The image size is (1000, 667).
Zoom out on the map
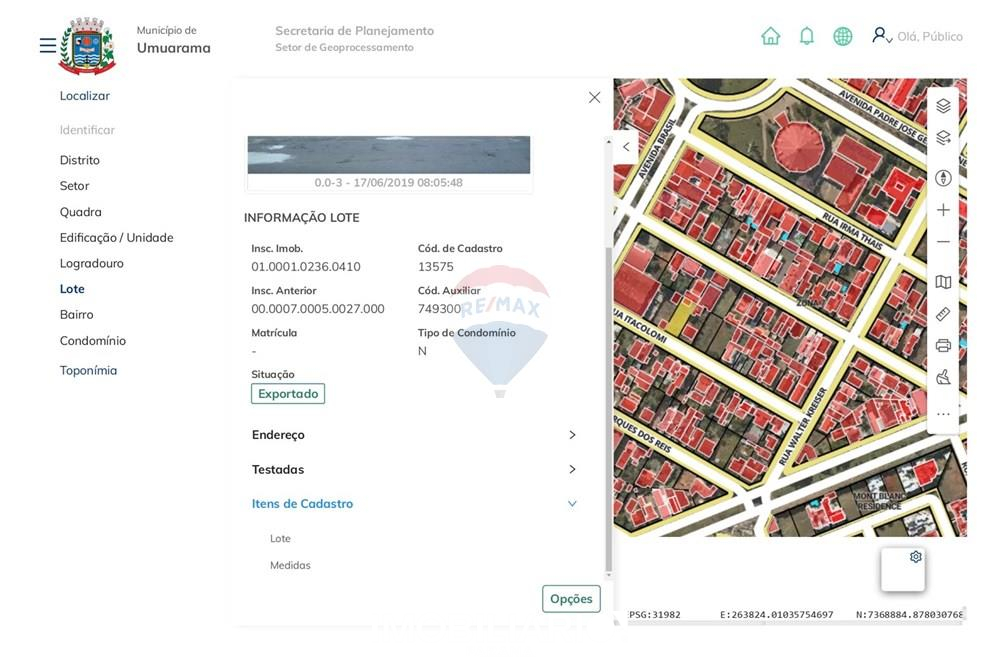943,242
